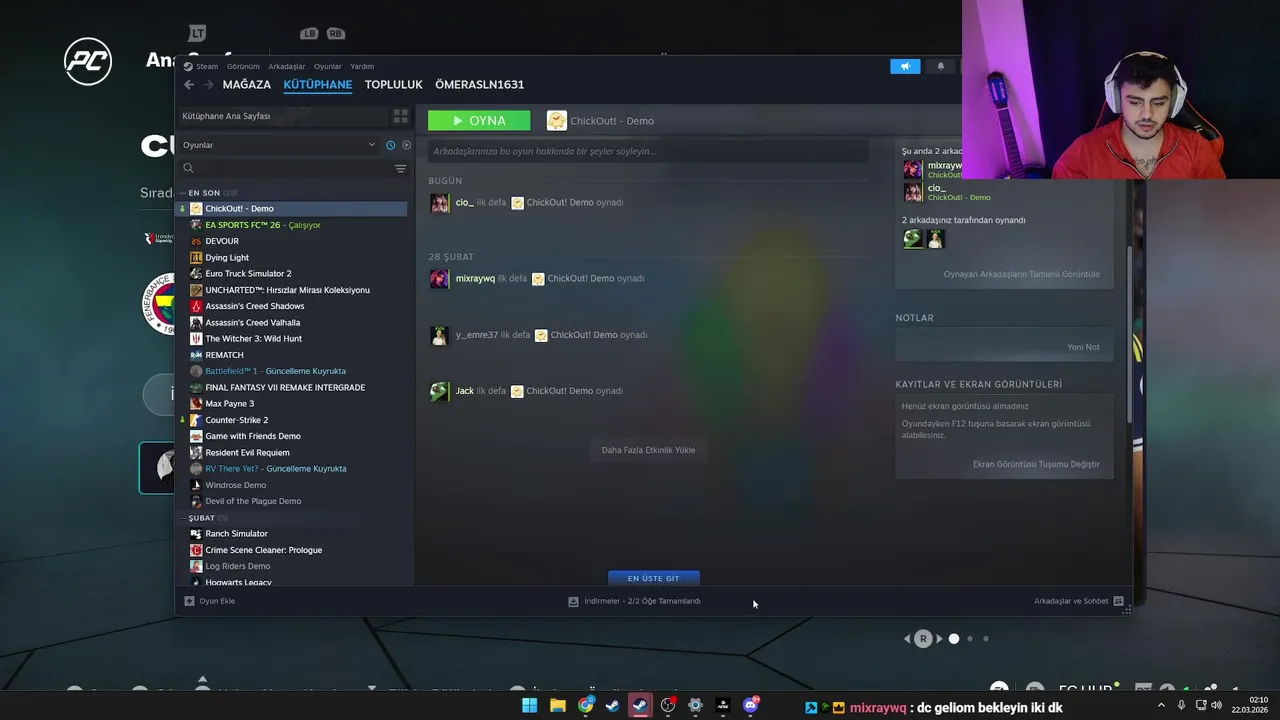Image resolution: width=1280 pixels, height=720 pixels.
Task: Open the gear settings app in taskbar
Action: [695, 705]
